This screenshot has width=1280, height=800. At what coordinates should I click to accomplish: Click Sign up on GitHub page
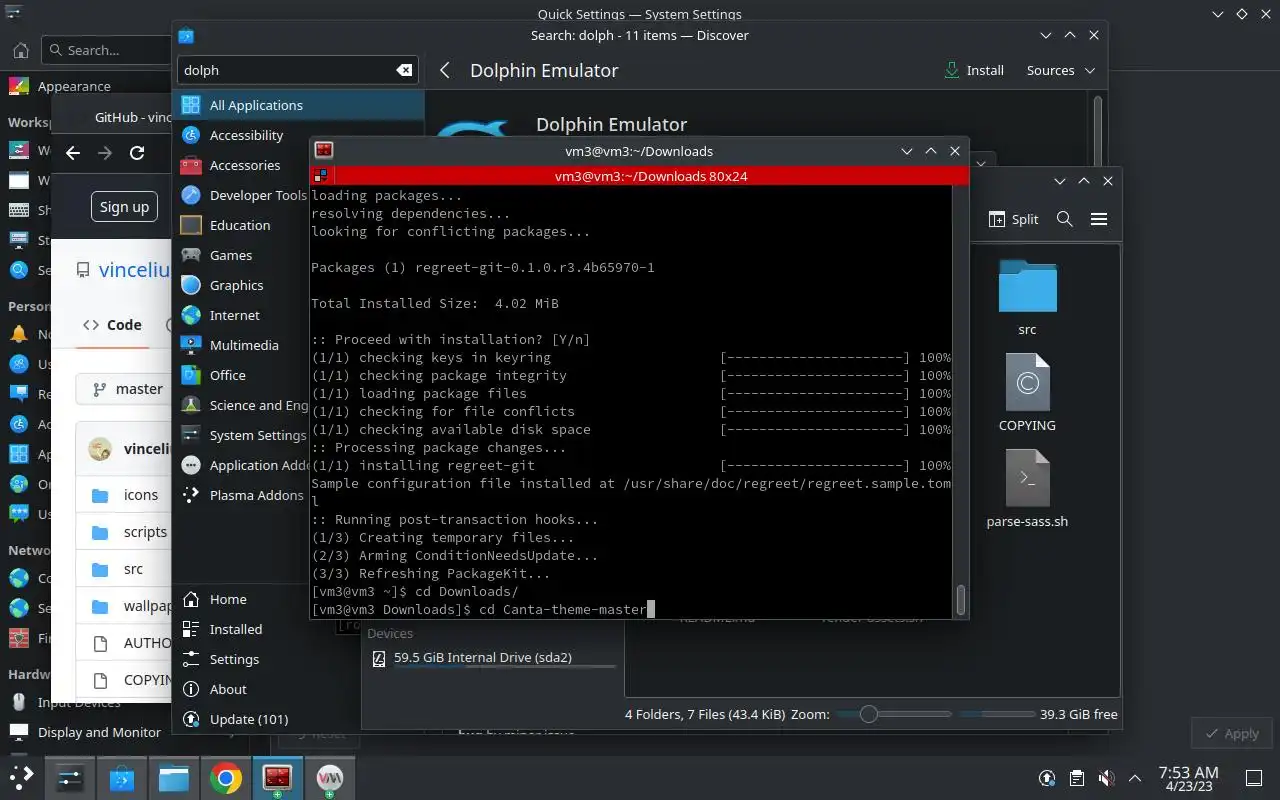pyautogui.click(x=124, y=207)
